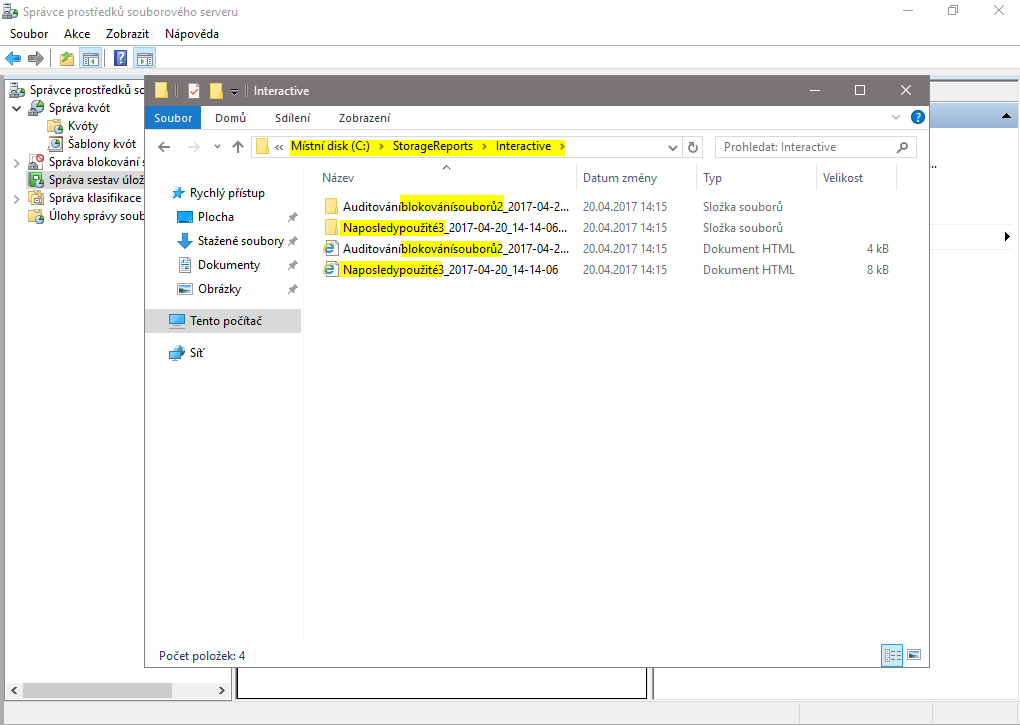Open the Naposledypoužité3 HTML document
Image resolution: width=1020 pixels, height=725 pixels.
(450, 269)
